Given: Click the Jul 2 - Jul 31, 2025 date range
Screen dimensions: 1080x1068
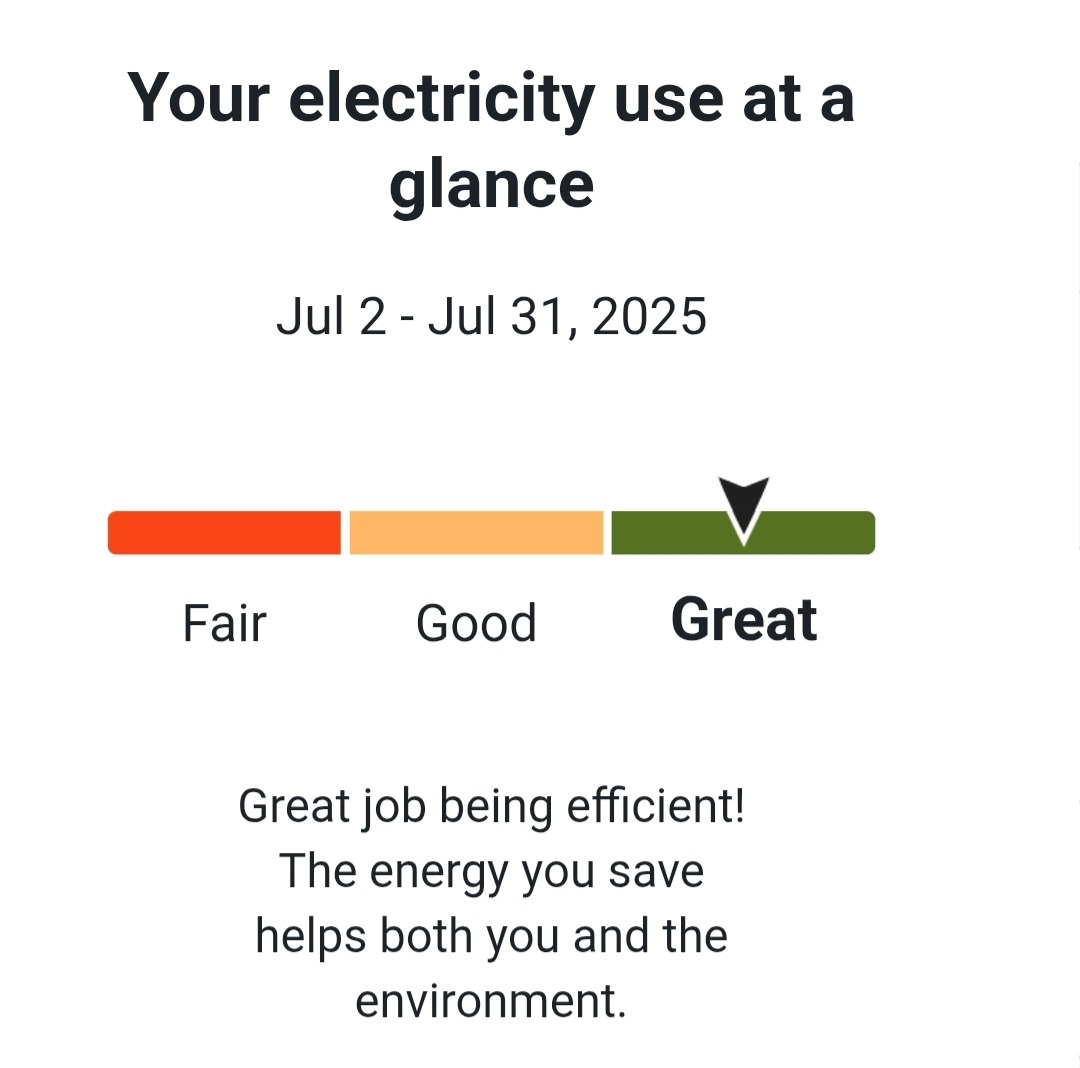Looking at the screenshot, I should click(x=491, y=317).
